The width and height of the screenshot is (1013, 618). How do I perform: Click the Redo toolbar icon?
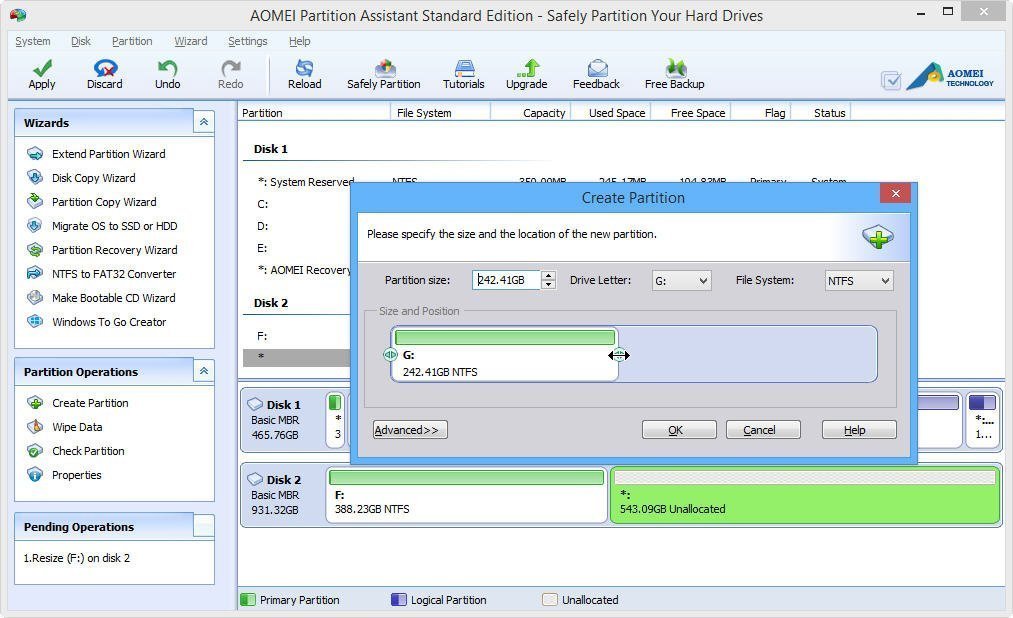coord(231,68)
